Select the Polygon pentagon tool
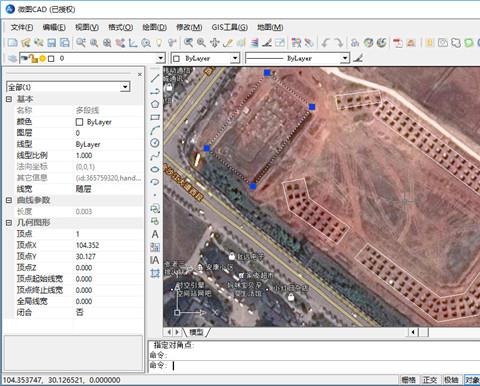The width and height of the screenshot is (480, 386). 155,104
